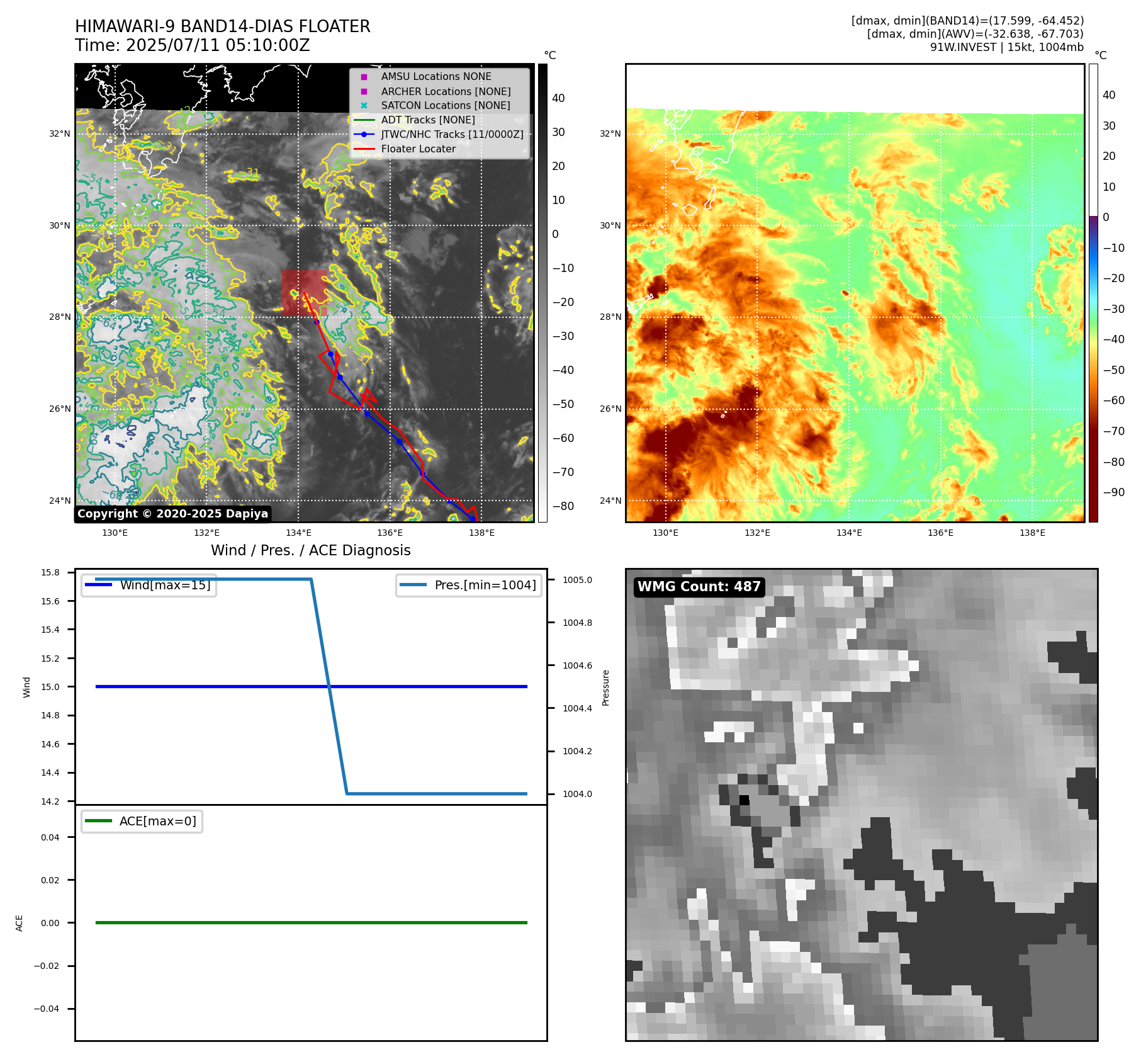Click the 'WMG Count: 487' label
The height and width of the screenshot is (1064, 1141).
click(699, 587)
